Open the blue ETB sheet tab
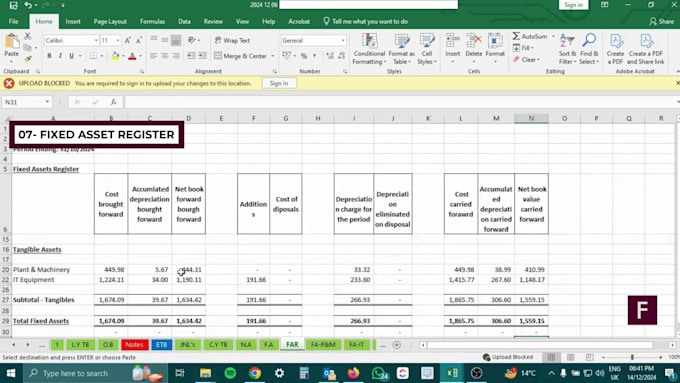The height and width of the screenshot is (383, 680). 161,344
